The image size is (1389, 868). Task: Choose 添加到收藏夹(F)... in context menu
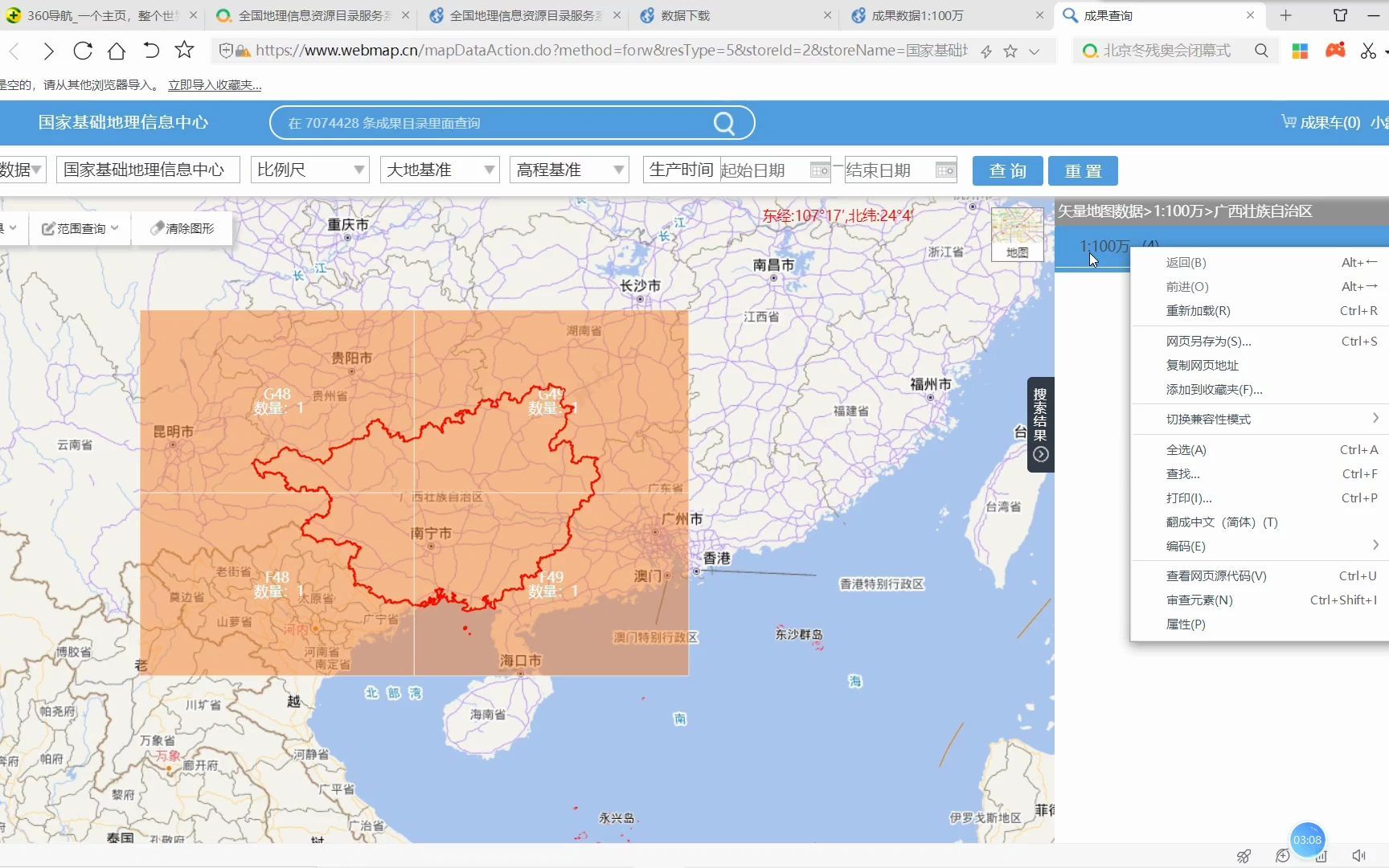tap(1260, 390)
